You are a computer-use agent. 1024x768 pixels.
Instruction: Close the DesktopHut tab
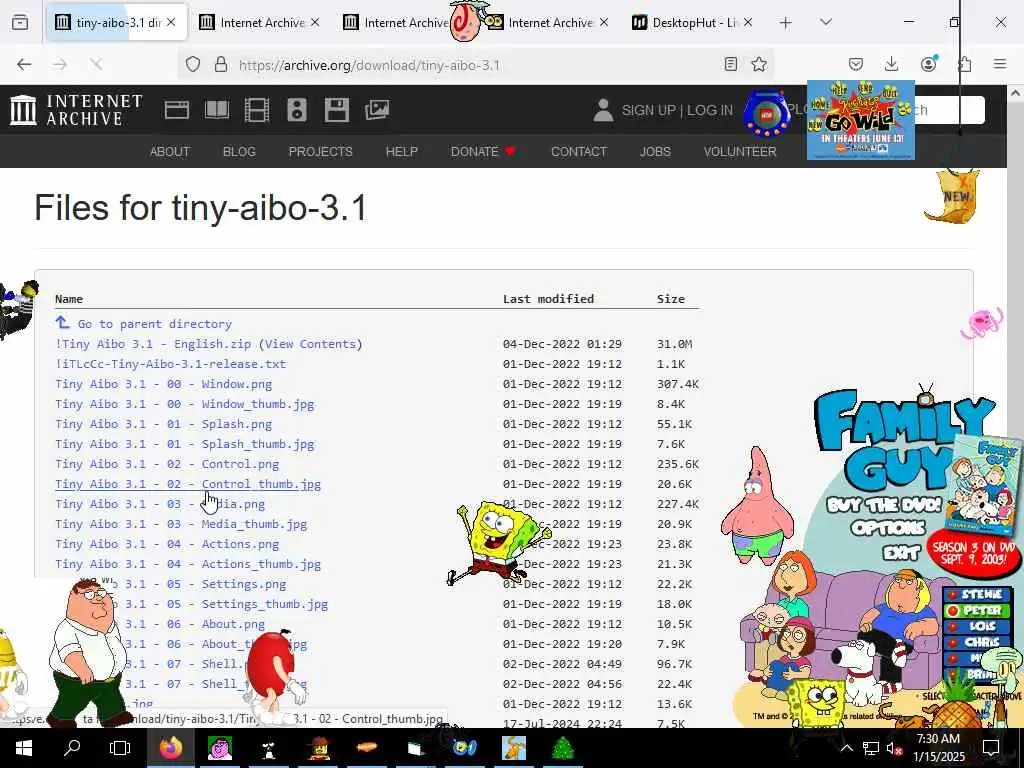point(748,22)
